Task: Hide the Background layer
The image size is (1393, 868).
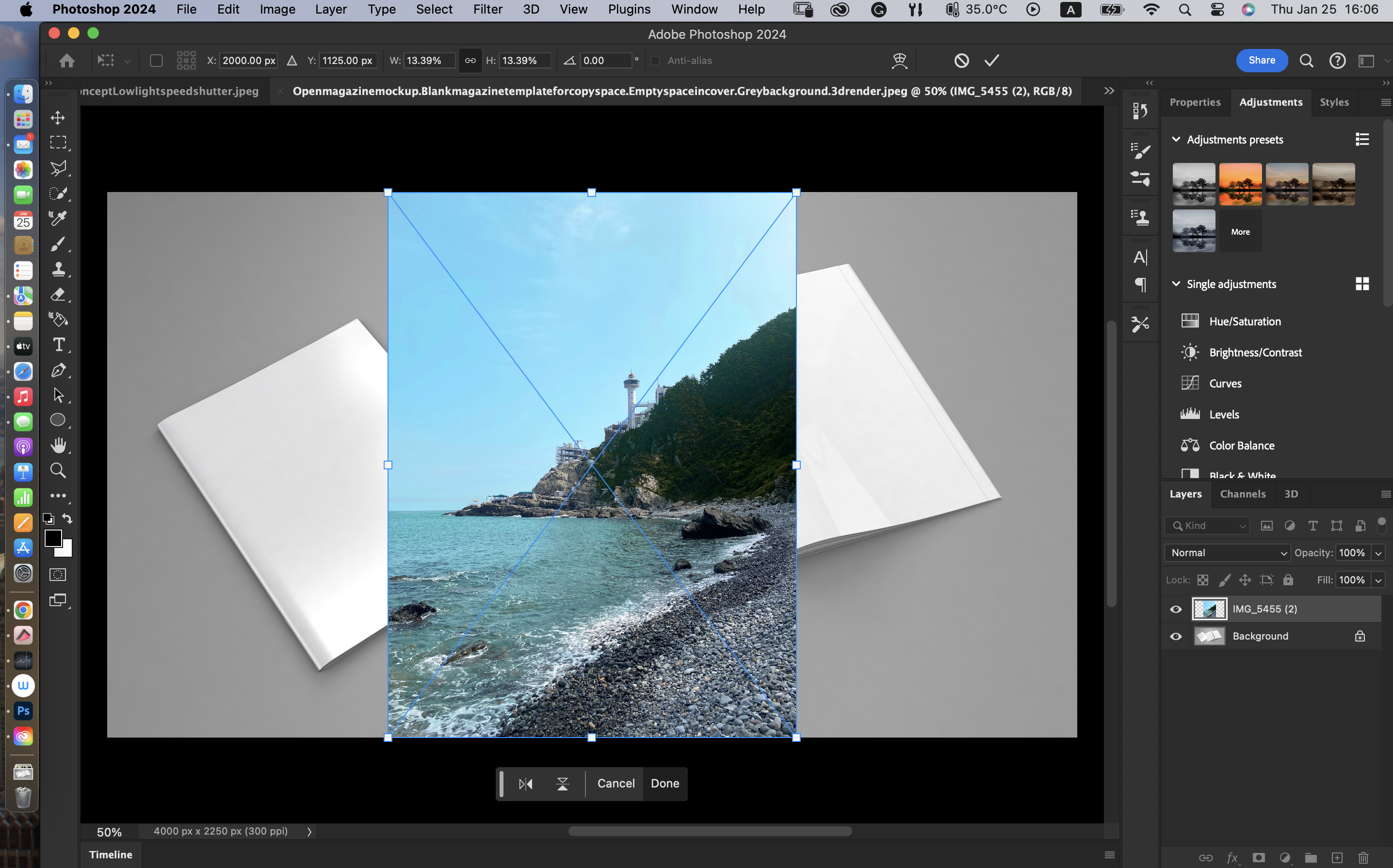Action: point(1175,636)
